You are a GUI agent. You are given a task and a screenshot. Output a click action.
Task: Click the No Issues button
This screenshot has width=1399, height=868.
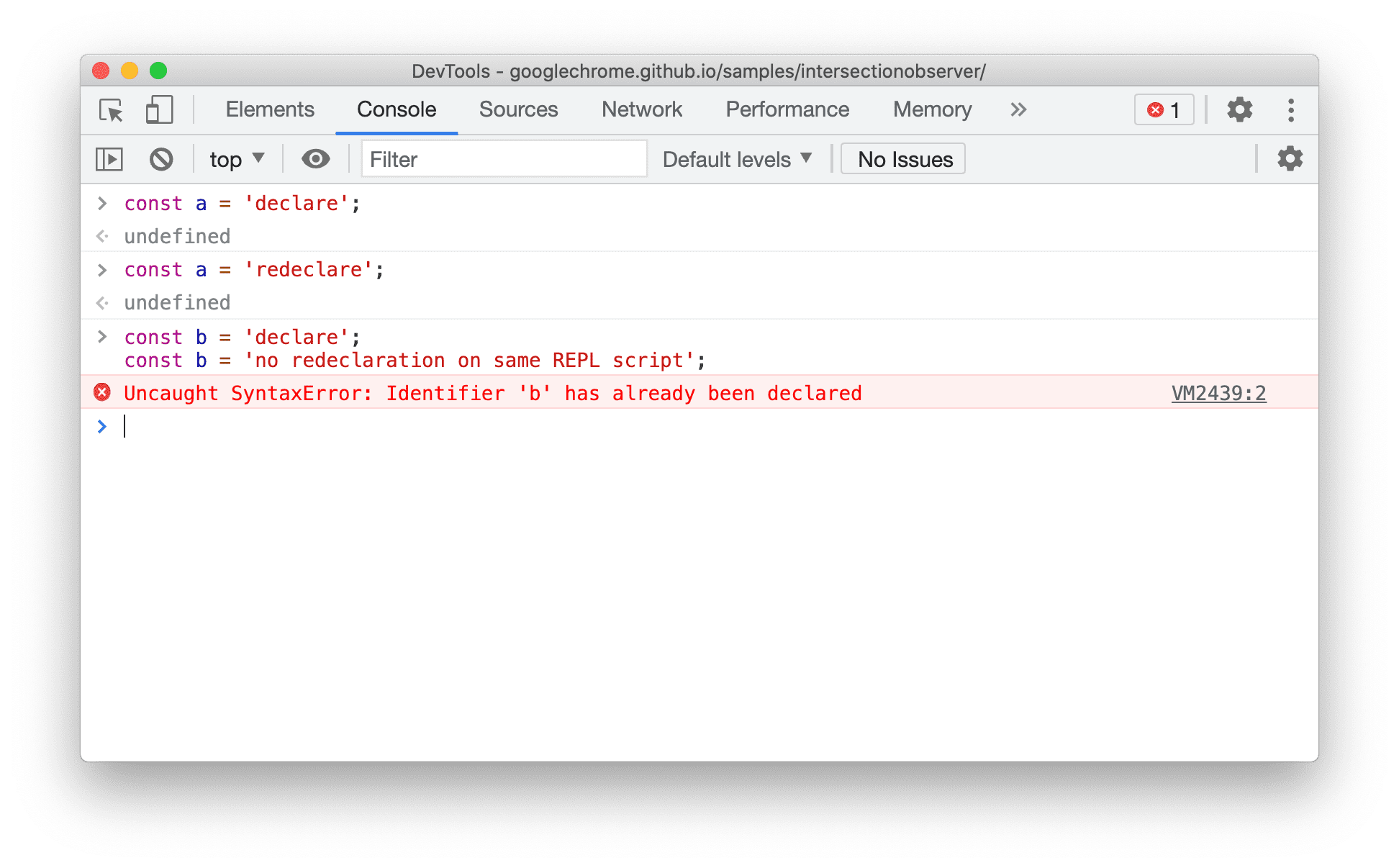coord(907,158)
